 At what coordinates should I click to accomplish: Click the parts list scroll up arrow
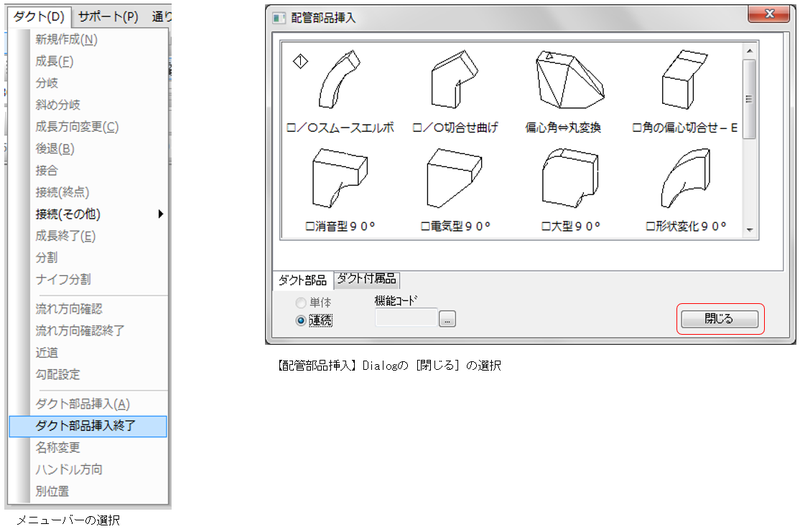pos(750,48)
